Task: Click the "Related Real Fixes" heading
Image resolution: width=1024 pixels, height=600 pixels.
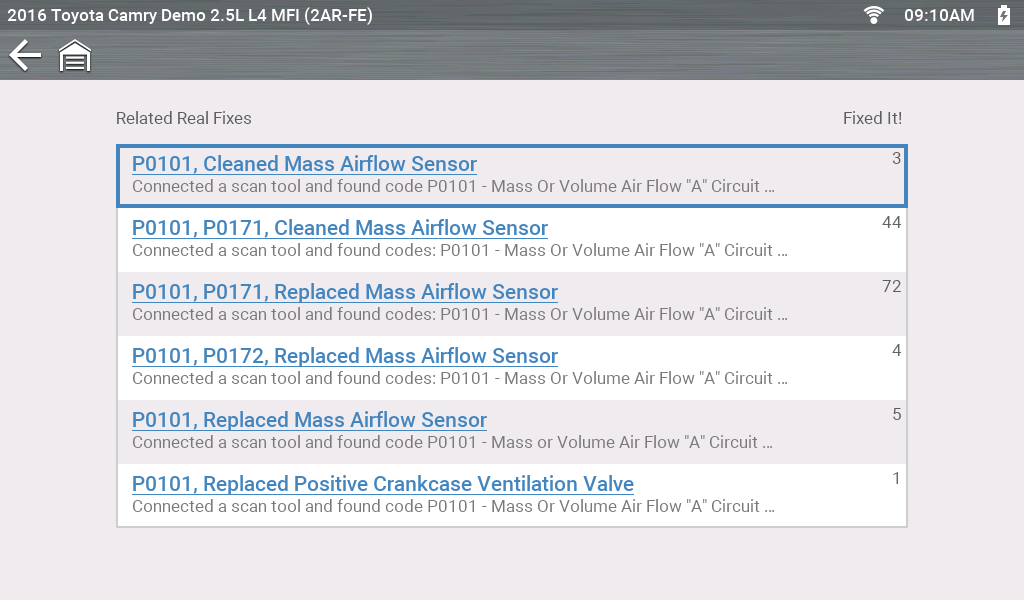Action: (184, 118)
